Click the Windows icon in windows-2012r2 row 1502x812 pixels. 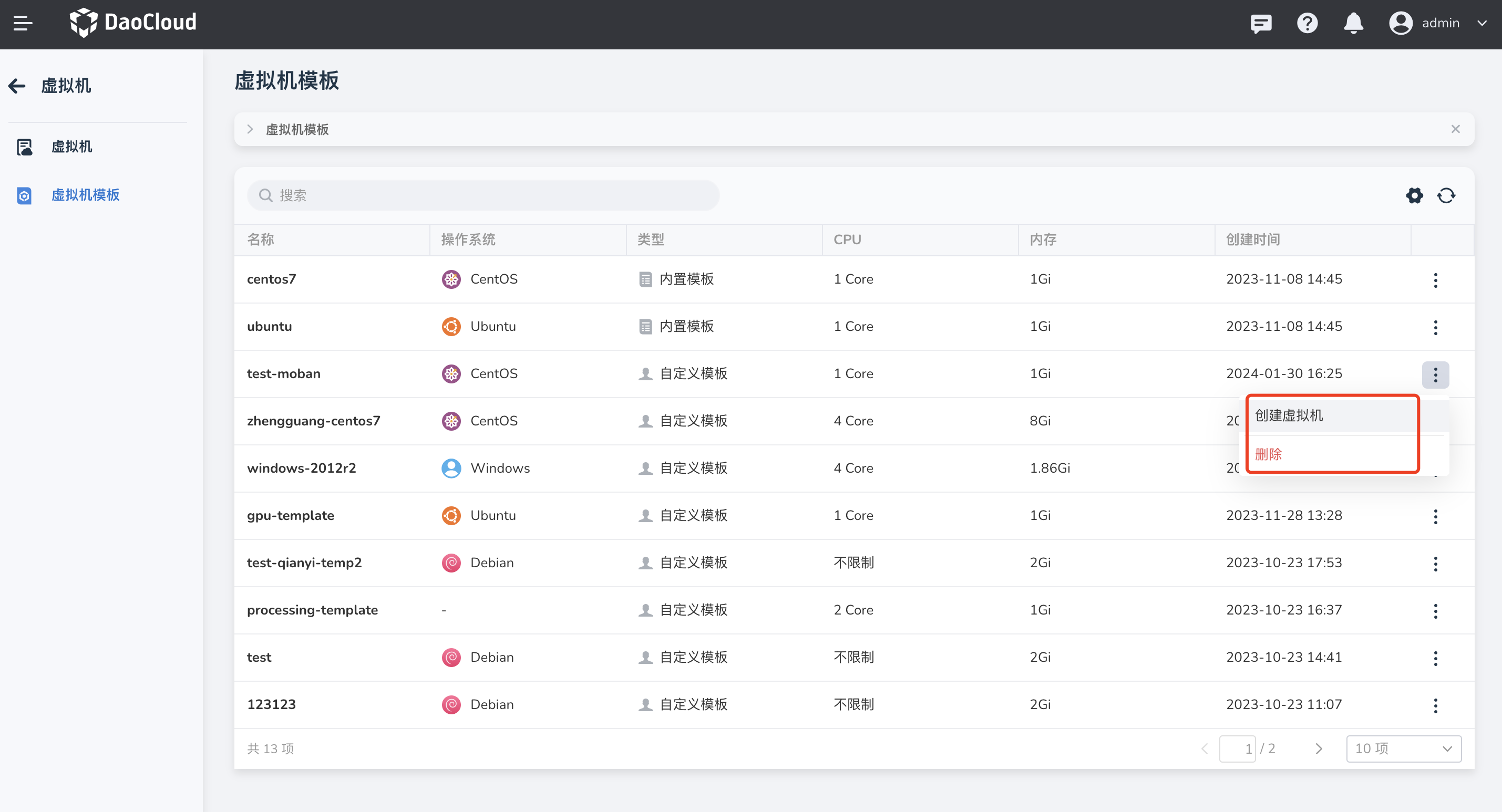[x=451, y=468]
